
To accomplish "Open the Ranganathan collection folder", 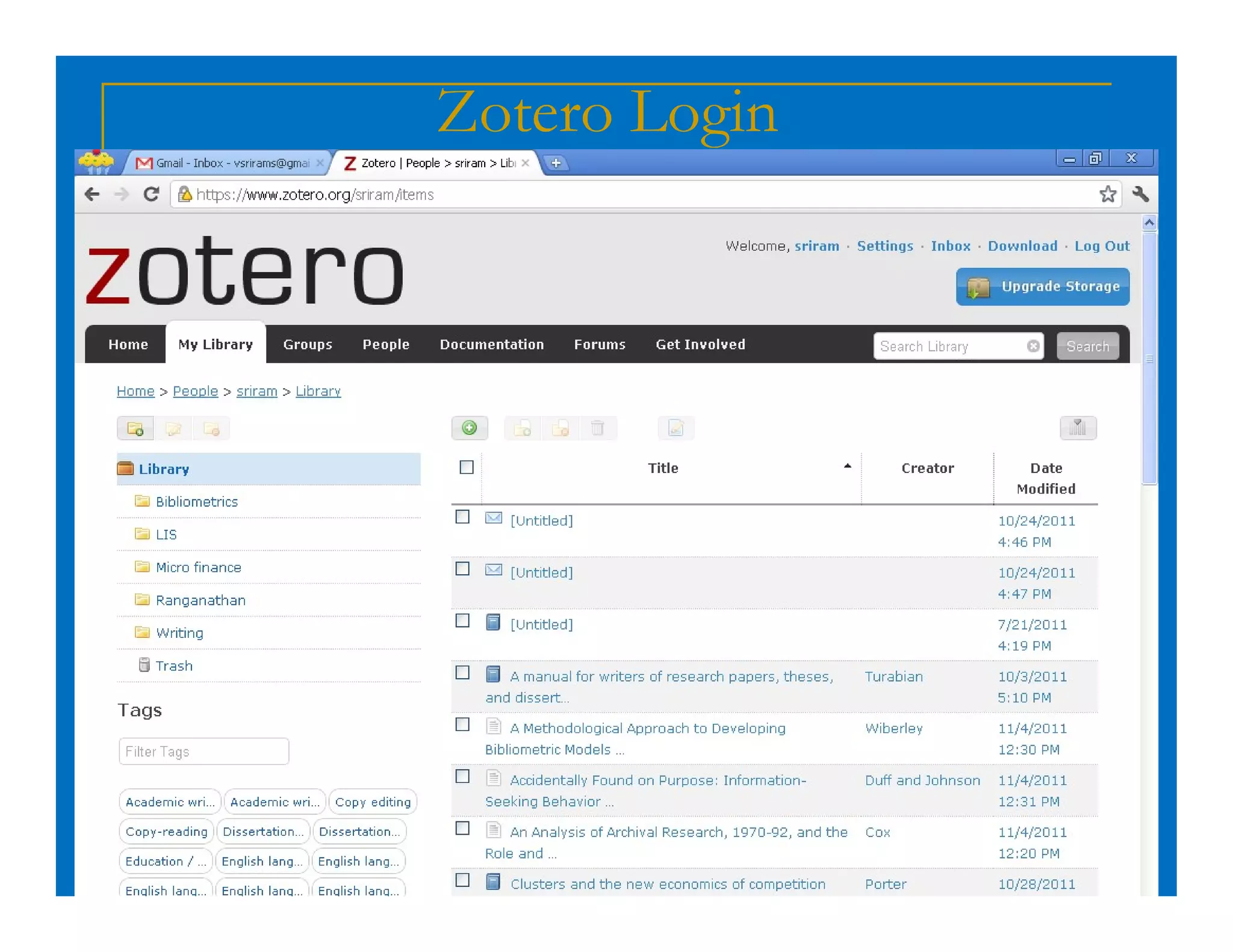I will [200, 601].
